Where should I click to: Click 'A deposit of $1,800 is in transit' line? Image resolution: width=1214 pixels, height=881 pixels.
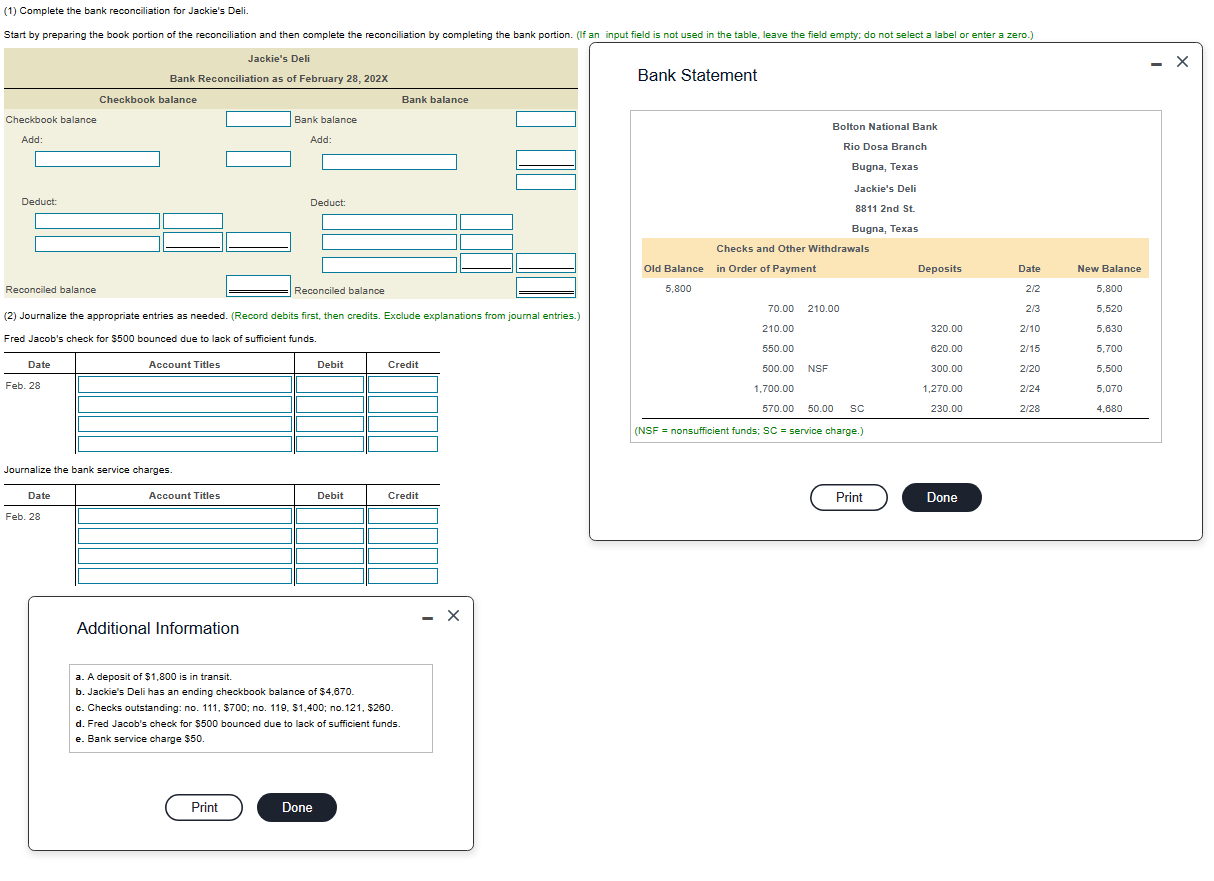pos(154,677)
